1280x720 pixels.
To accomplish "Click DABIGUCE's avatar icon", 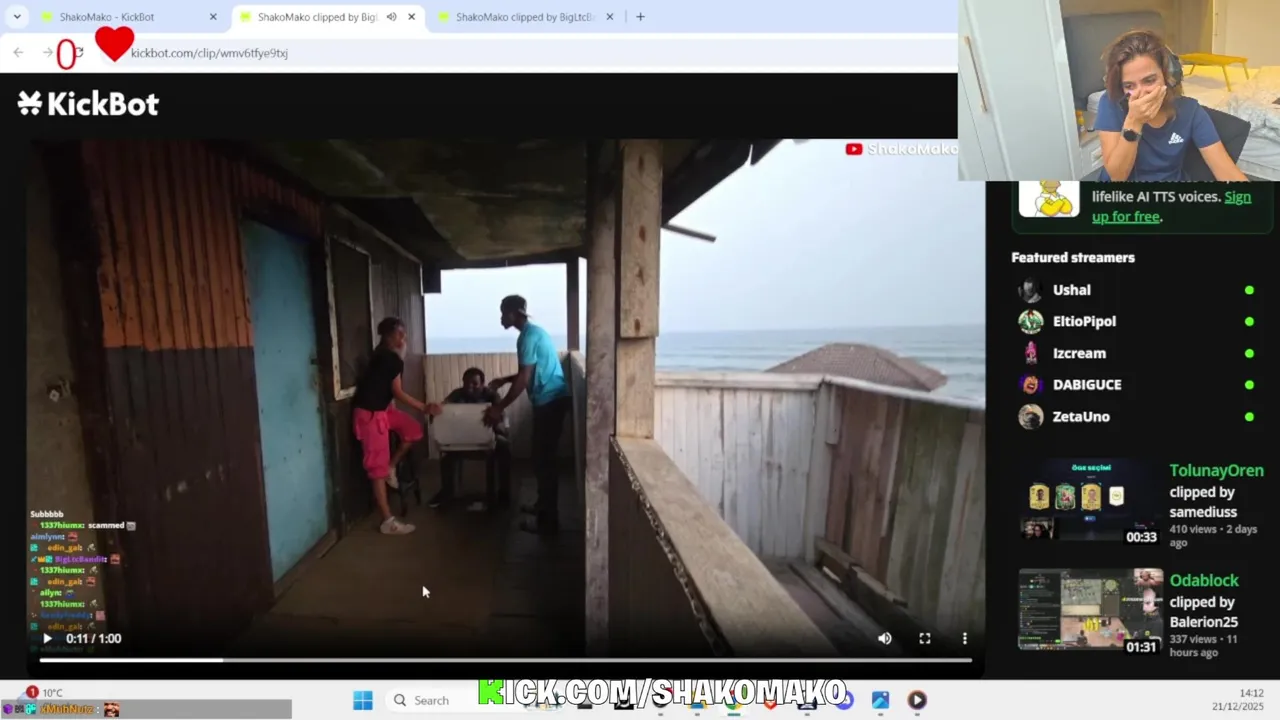I will [x=1030, y=385].
